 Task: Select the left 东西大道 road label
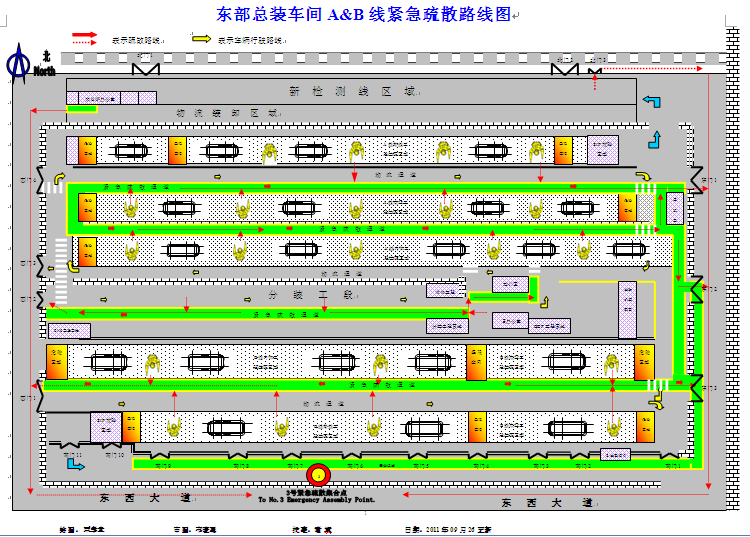pos(145,498)
